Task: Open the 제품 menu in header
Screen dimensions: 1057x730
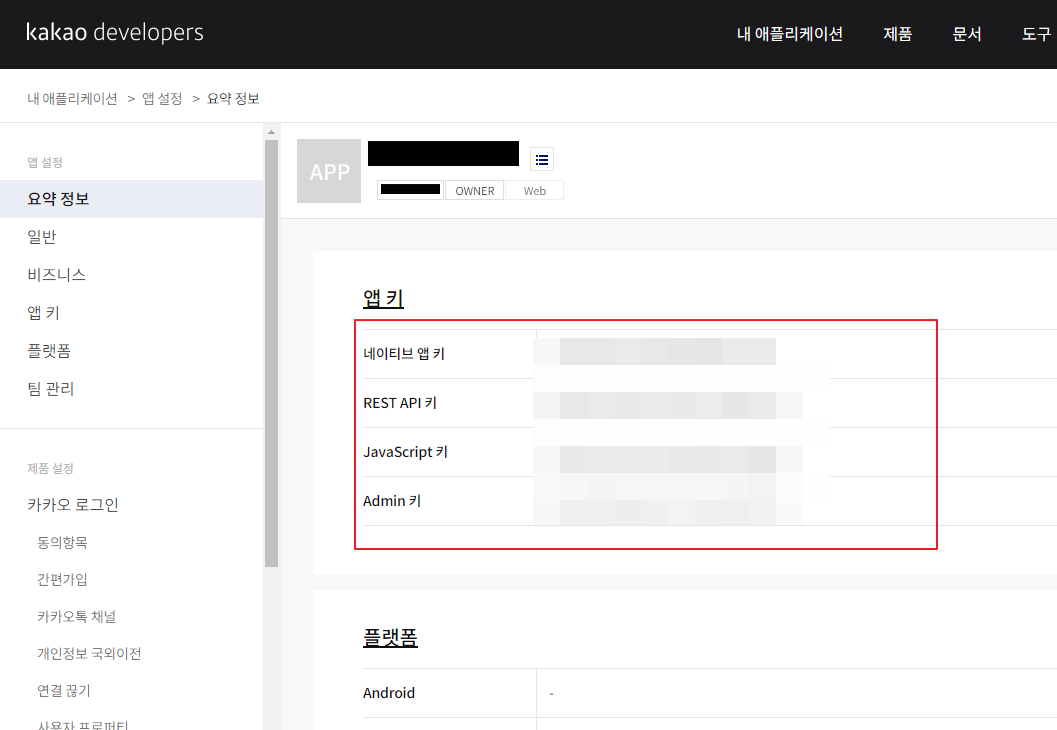Action: pos(897,34)
